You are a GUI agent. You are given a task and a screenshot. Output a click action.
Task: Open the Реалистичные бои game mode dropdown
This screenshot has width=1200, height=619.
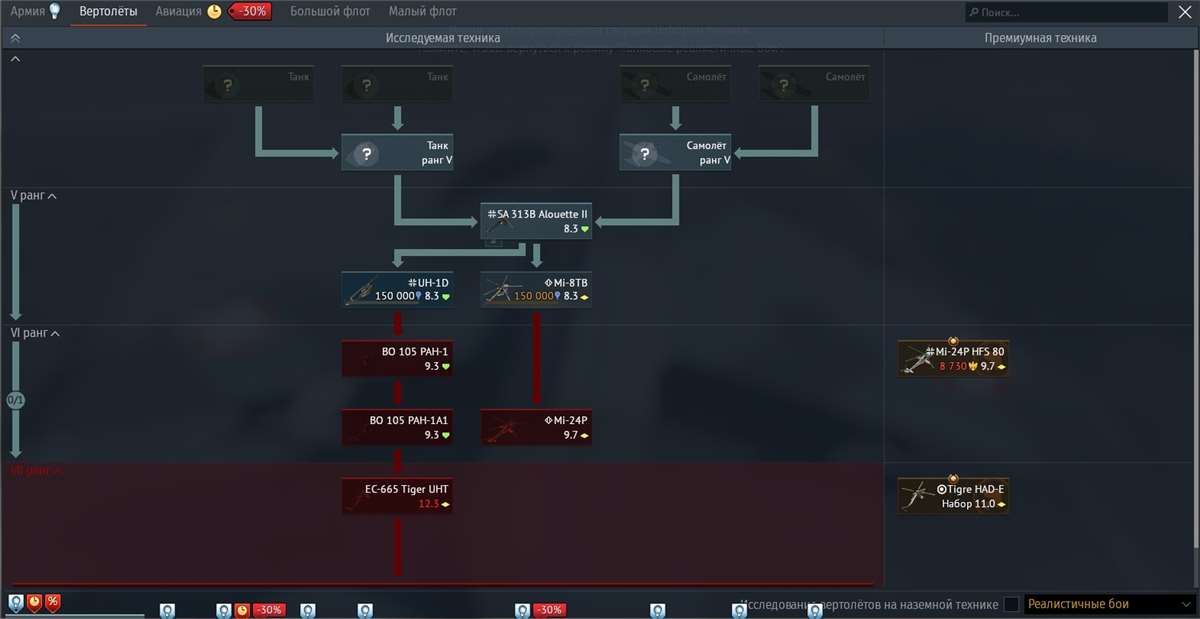1108,604
